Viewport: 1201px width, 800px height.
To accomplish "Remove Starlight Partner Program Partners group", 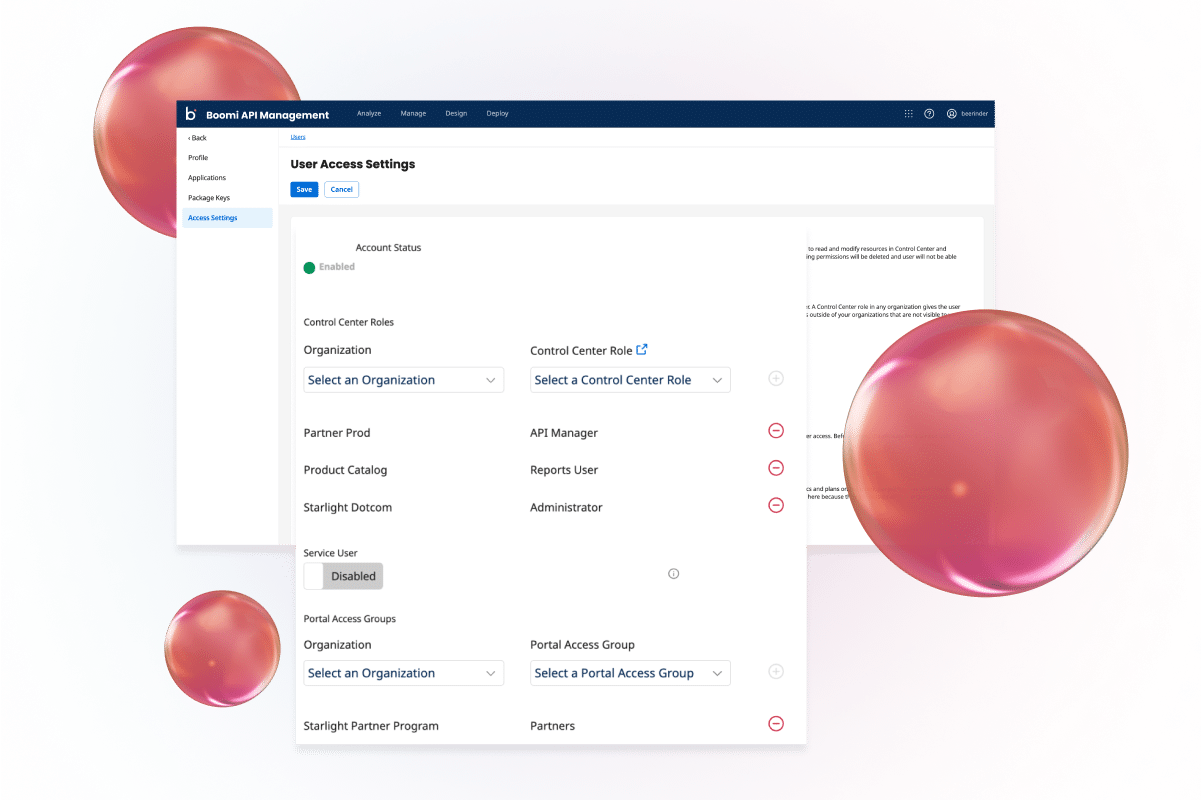I will pos(775,724).
